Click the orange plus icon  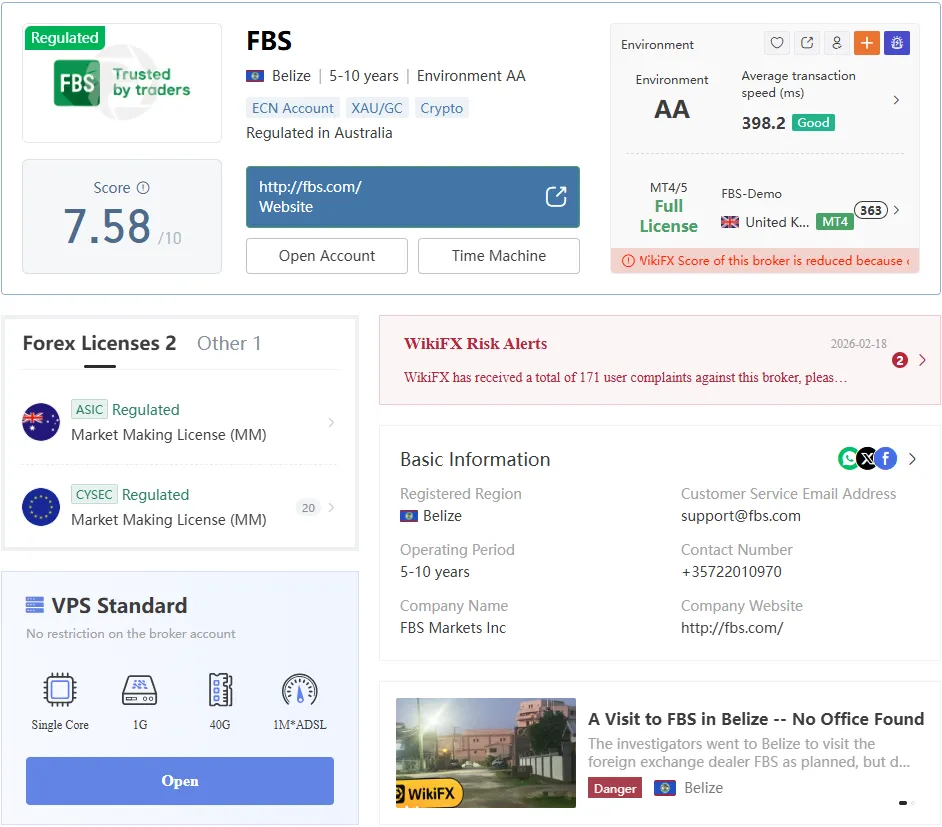[x=867, y=43]
